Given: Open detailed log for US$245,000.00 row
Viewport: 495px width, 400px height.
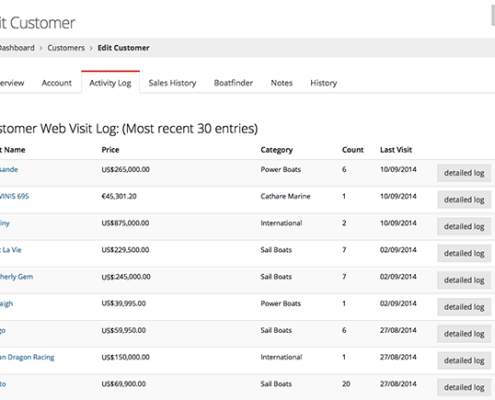Looking at the screenshot, I should (x=464, y=280).
